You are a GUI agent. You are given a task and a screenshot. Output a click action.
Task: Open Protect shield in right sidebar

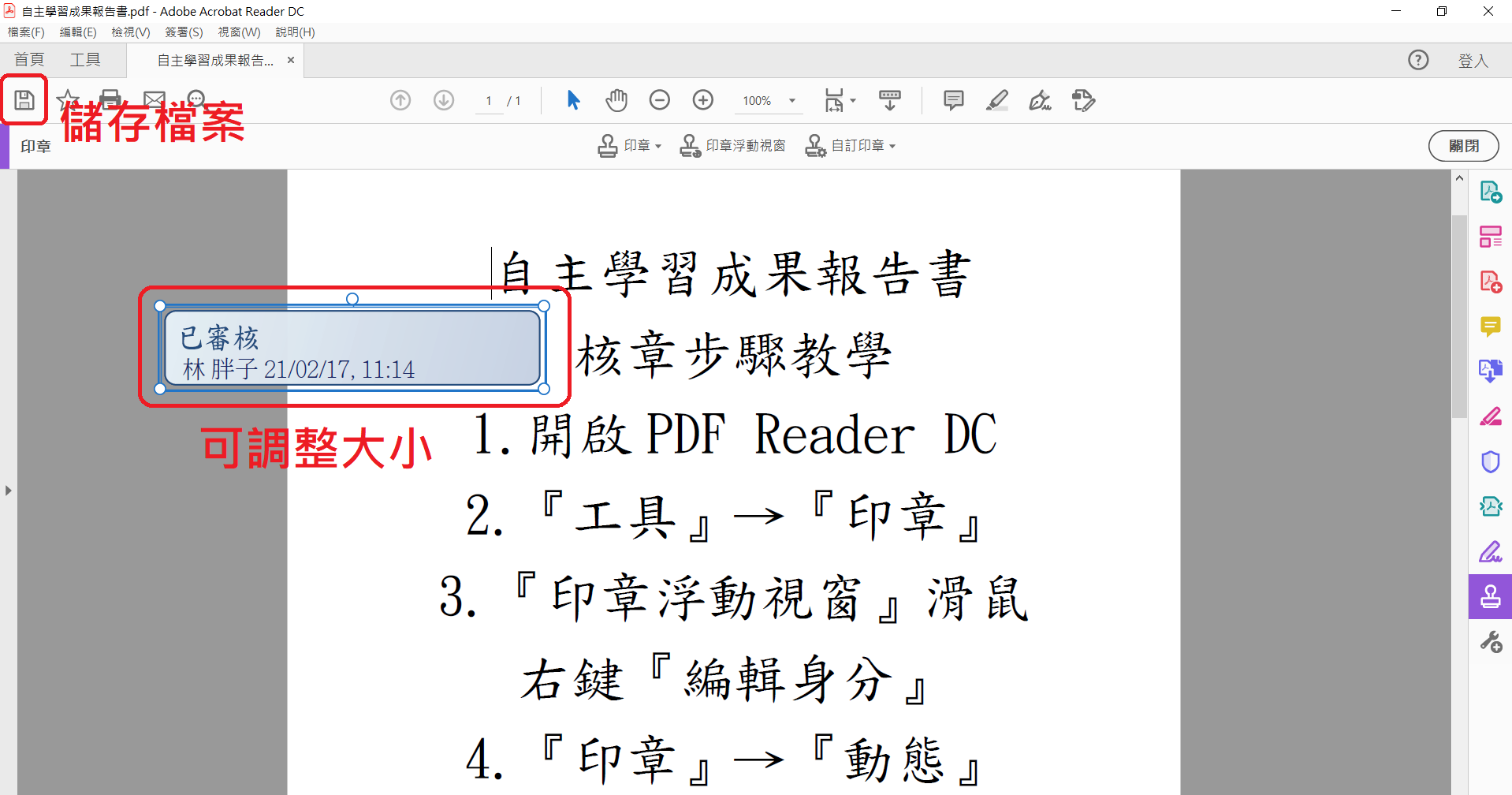(1491, 461)
